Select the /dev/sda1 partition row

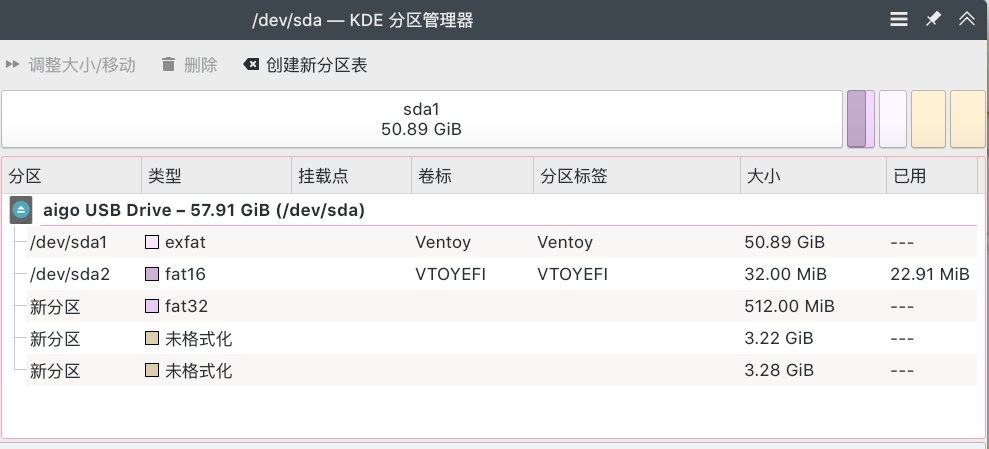pos(68,242)
